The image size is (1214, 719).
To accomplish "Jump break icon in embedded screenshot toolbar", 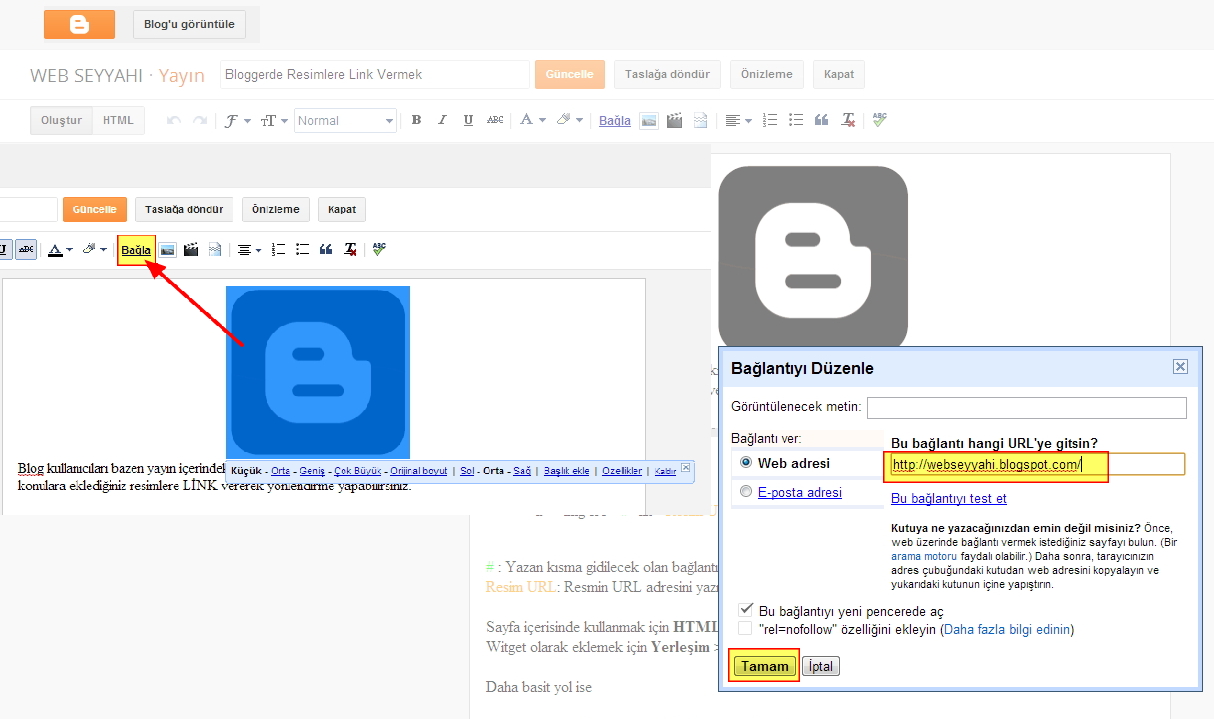I will pos(215,249).
